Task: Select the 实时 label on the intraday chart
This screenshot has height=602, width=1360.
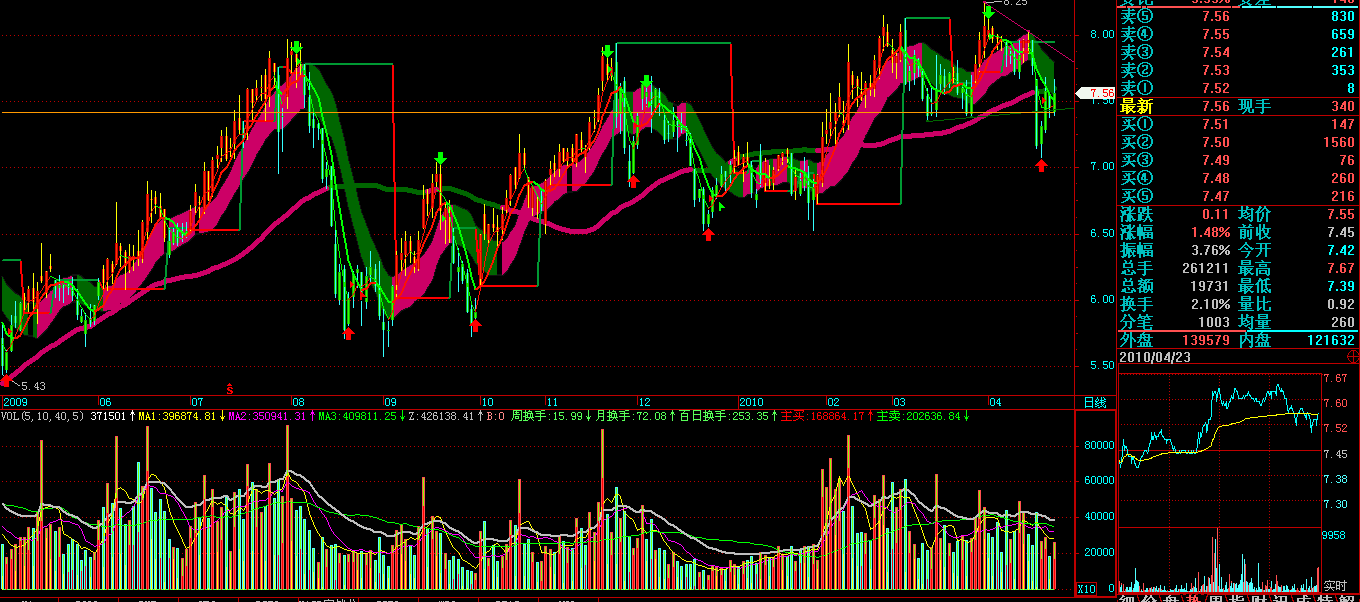Action: [x=1335, y=585]
